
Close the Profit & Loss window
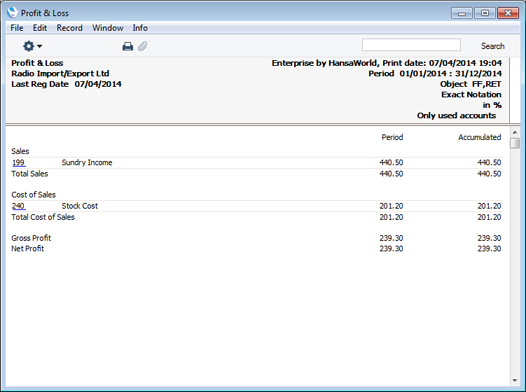508,13
